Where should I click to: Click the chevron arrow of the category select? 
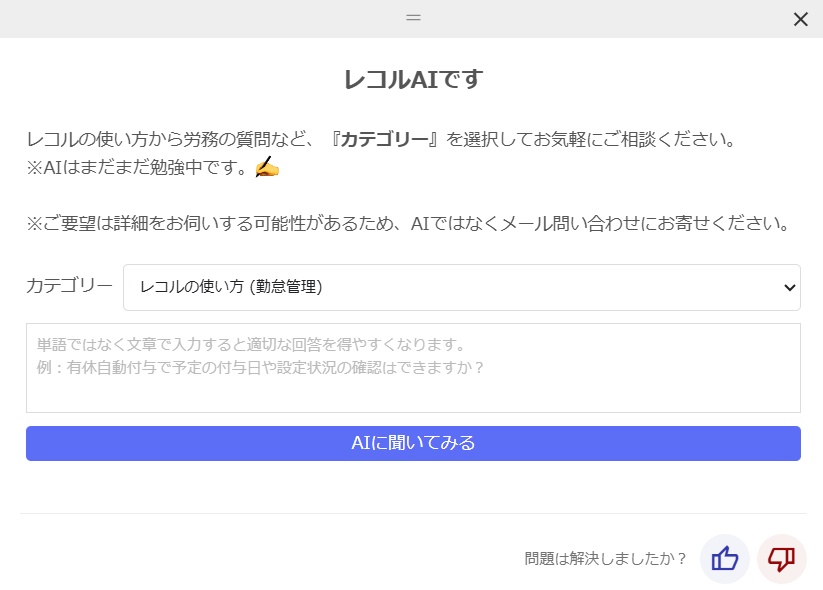click(x=789, y=288)
